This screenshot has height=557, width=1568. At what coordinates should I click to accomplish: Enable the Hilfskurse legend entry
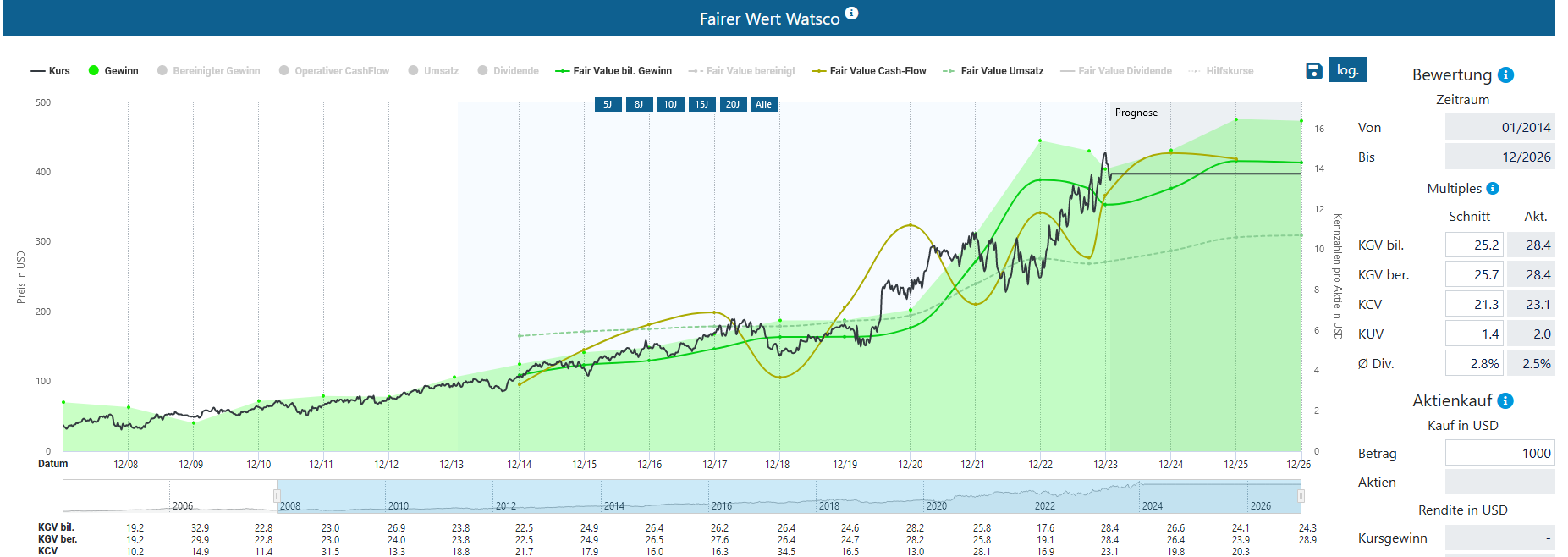click(x=1221, y=71)
